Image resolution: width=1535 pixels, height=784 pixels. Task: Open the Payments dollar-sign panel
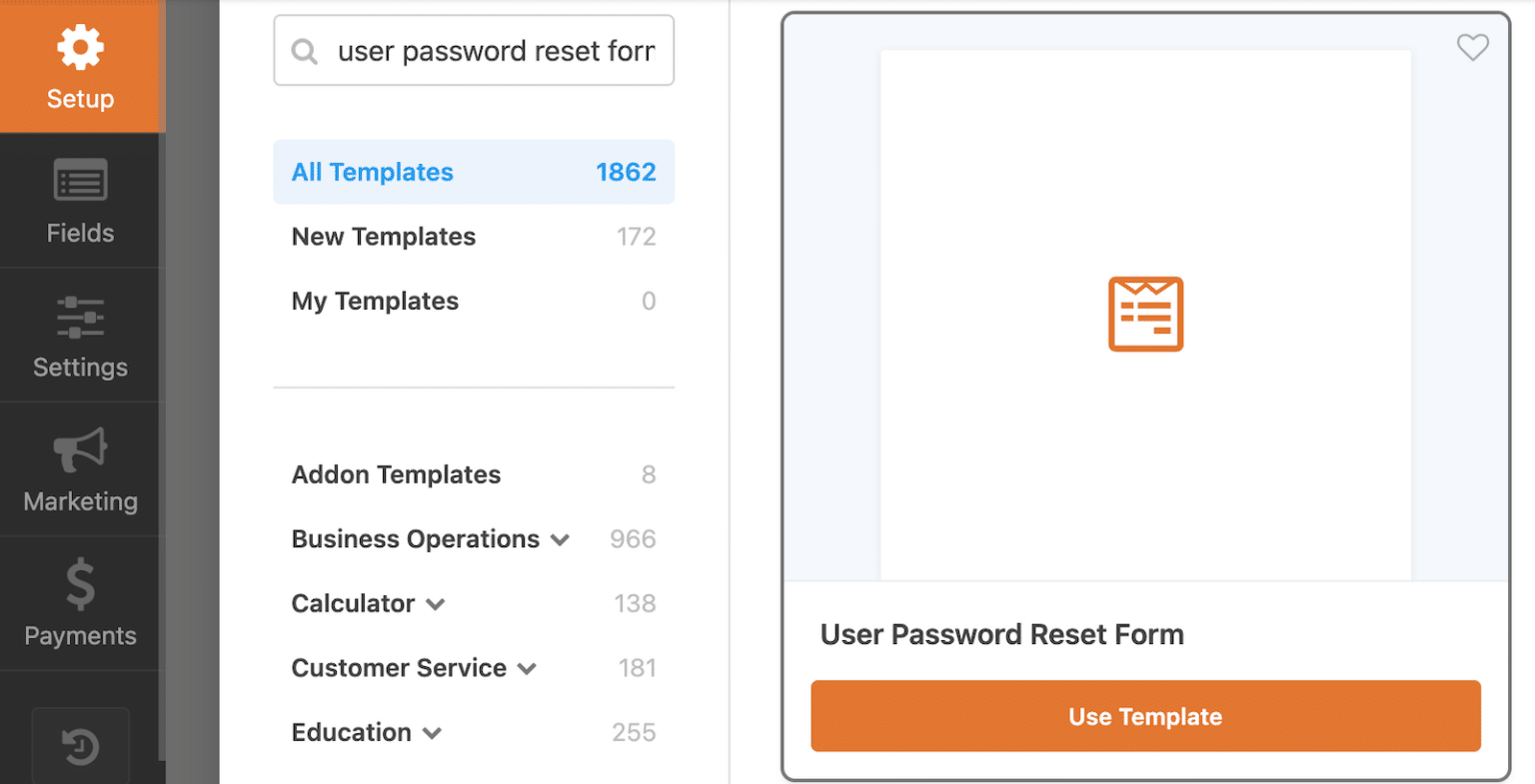pos(80,601)
